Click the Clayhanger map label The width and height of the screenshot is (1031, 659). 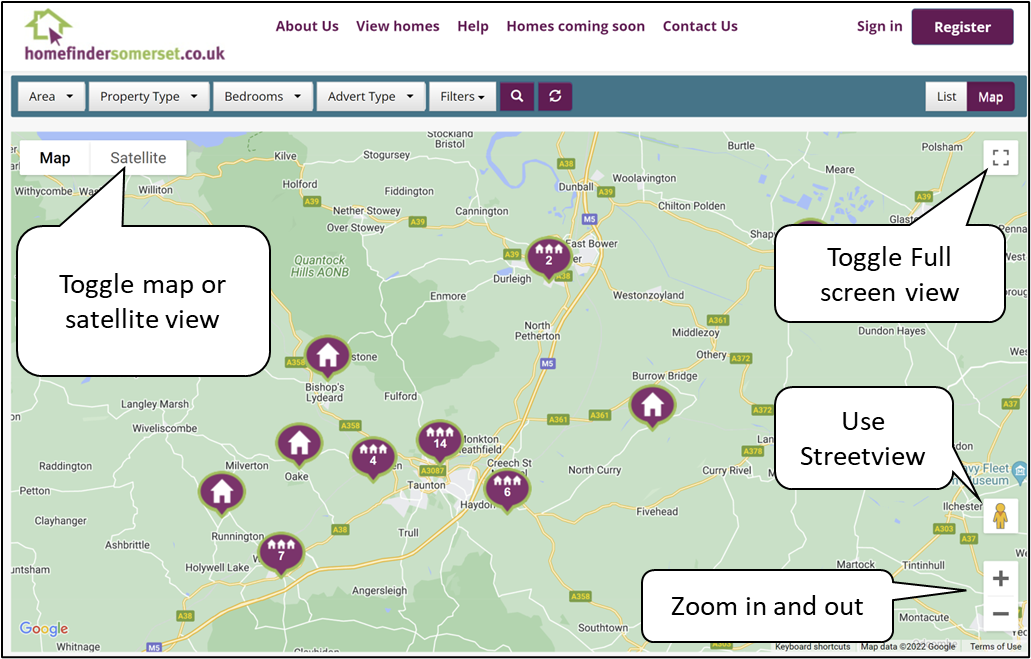[x=60, y=521]
